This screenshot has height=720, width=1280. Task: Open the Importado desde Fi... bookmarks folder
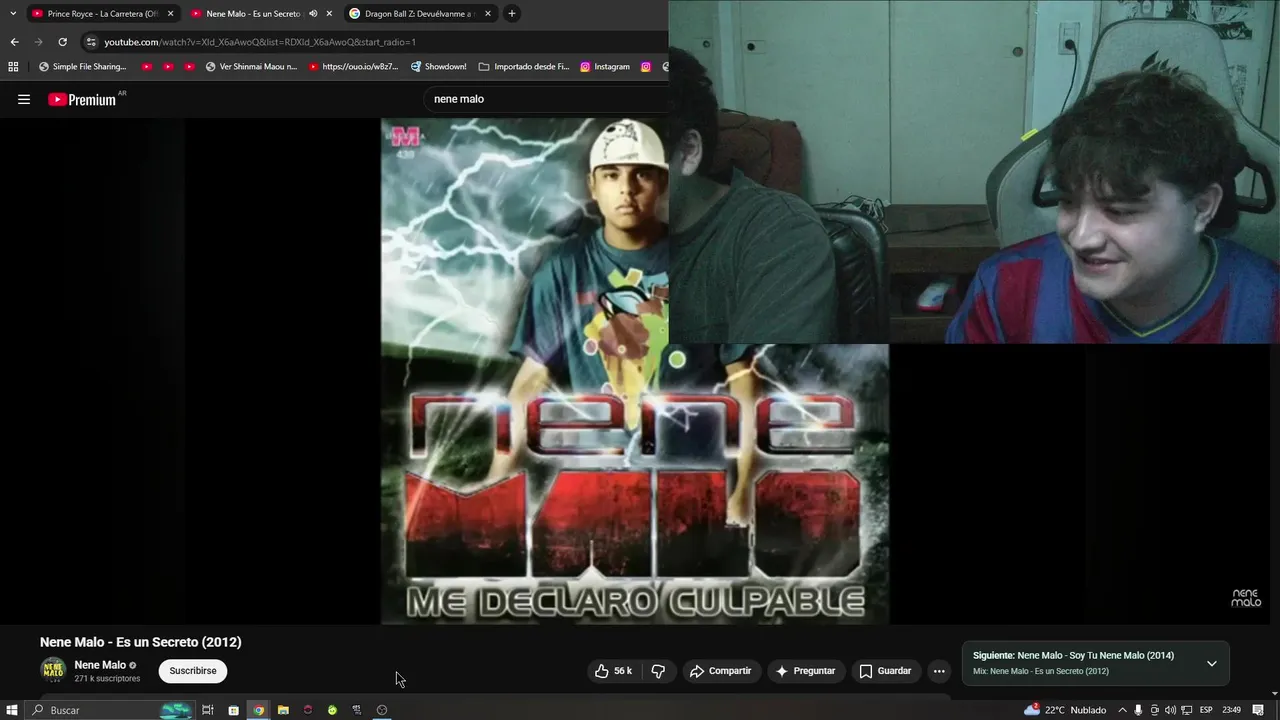[x=524, y=67]
